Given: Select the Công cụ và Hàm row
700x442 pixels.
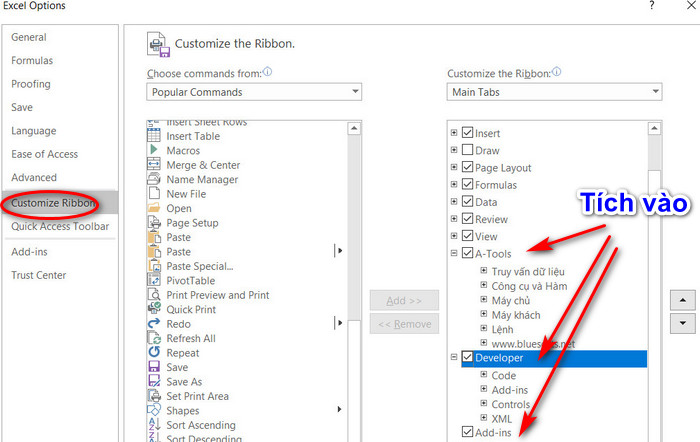Looking at the screenshot, I should tap(529, 286).
